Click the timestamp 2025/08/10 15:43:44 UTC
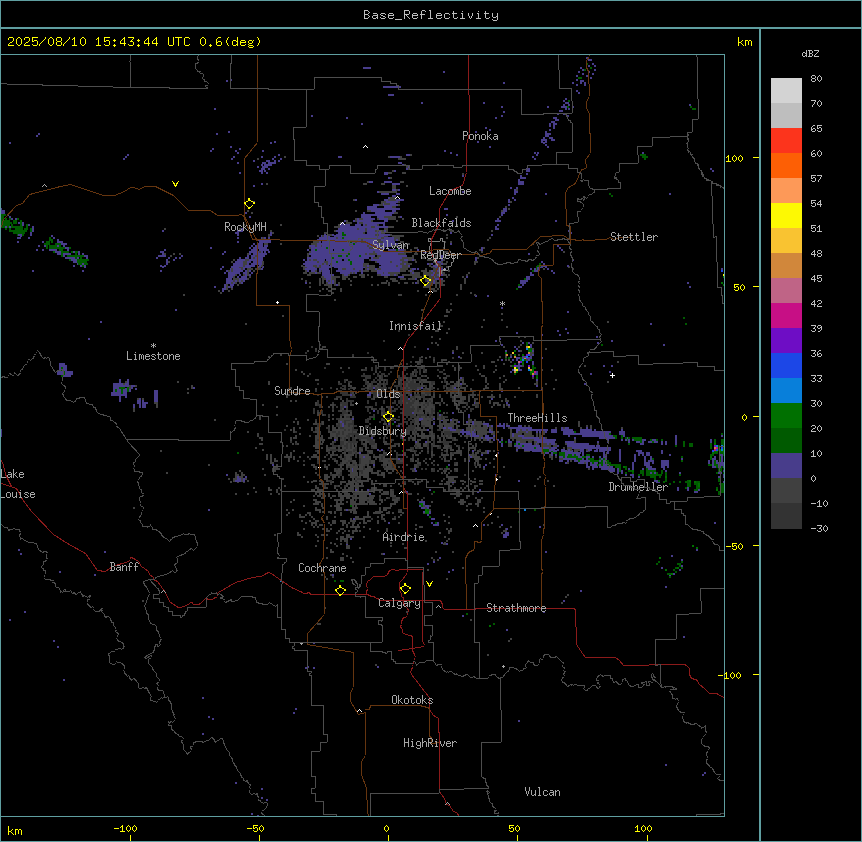862x842 pixels. tap(99, 42)
